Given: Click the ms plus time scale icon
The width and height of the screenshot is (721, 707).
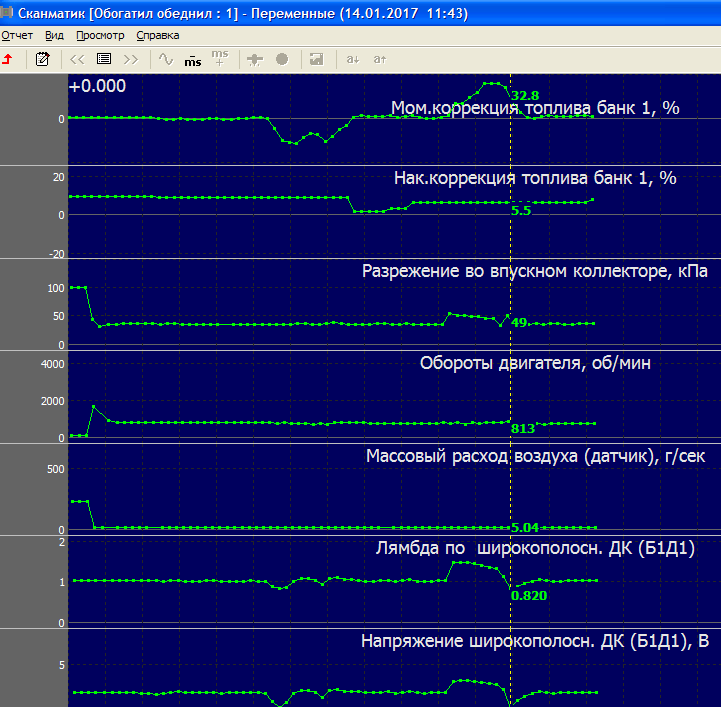Looking at the screenshot, I should 220,58.
